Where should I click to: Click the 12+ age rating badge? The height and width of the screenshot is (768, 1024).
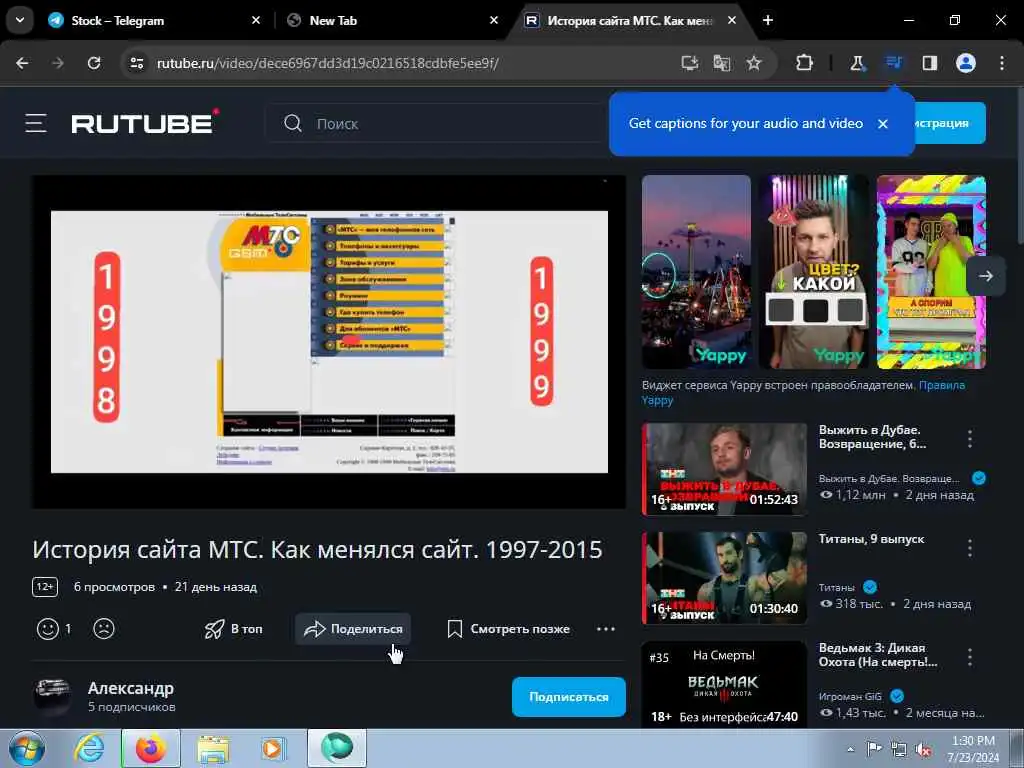pos(45,587)
